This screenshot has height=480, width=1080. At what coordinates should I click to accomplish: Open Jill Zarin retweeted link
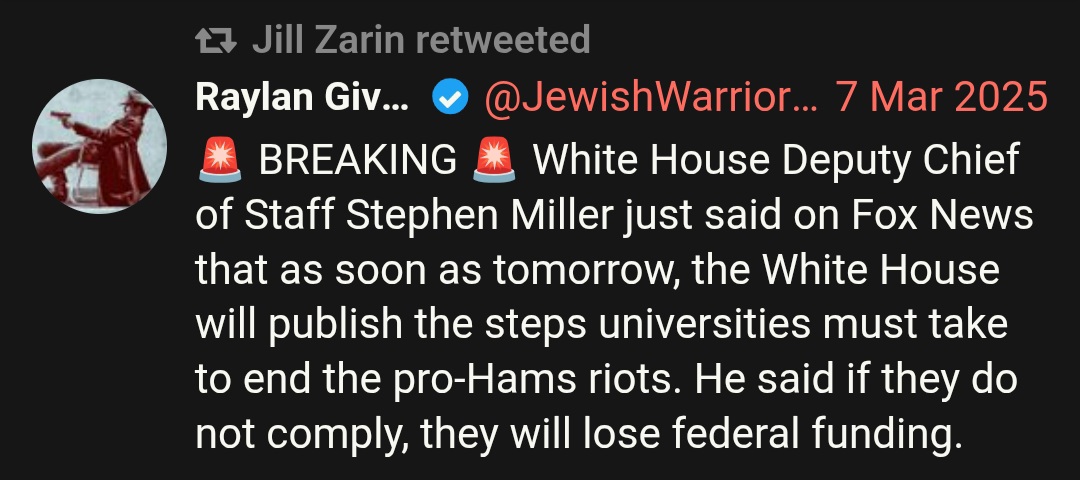pyautogui.click(x=421, y=40)
